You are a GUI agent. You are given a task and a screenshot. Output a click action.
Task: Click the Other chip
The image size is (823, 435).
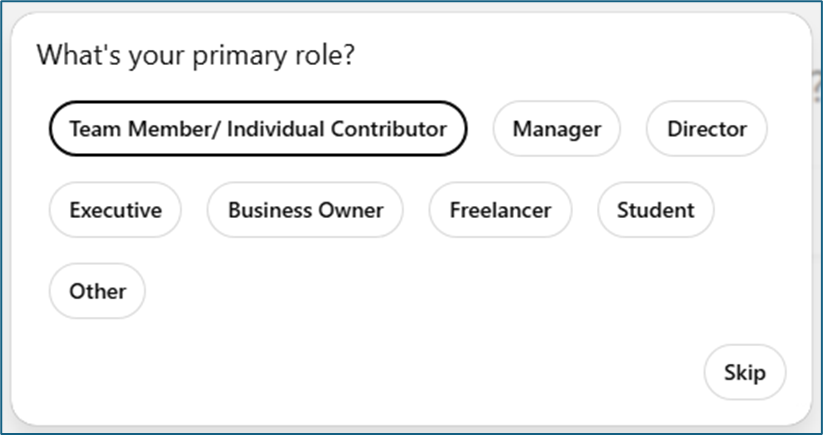coord(98,292)
